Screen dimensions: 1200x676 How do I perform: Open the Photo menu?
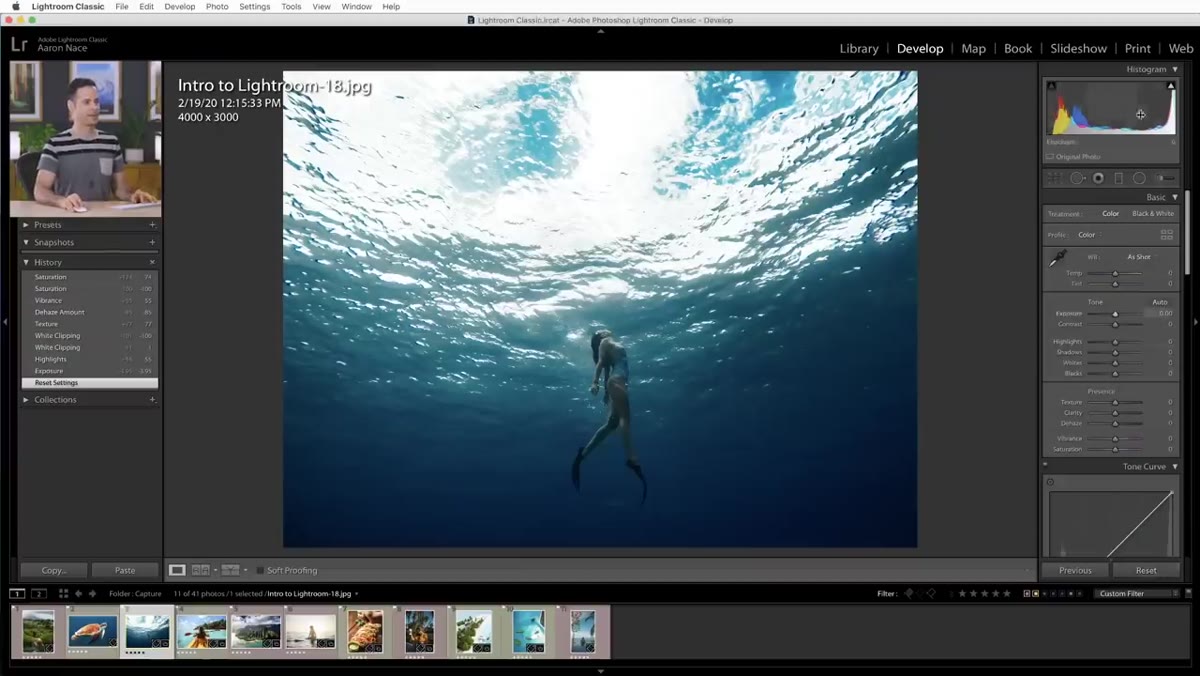(217, 7)
